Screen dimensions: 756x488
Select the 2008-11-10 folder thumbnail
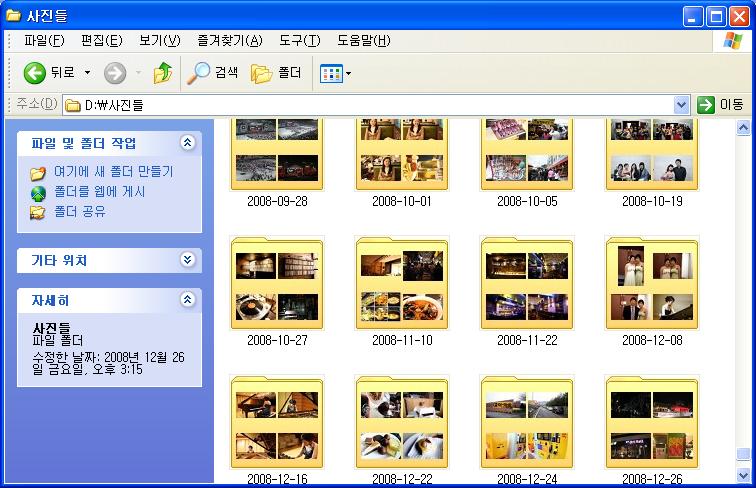point(402,283)
